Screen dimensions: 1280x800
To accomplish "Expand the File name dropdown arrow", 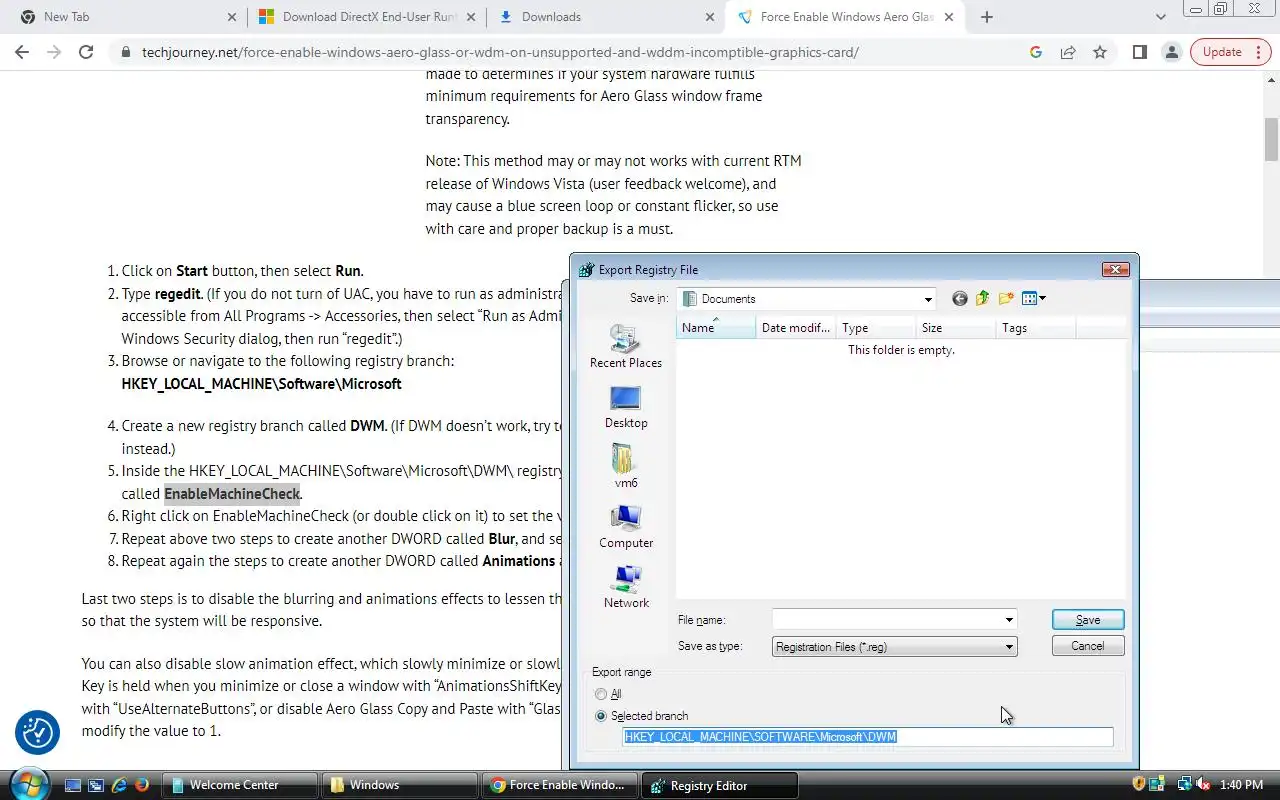I will tap(1009, 620).
